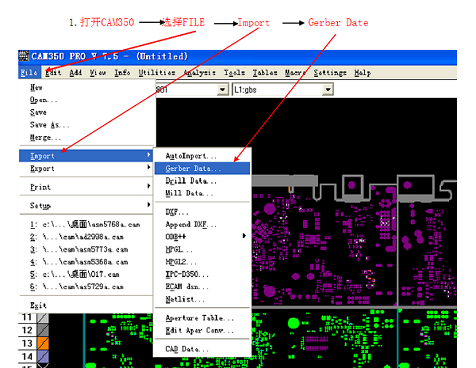The image size is (476, 368).
Task: Select AutoImport... in Import submenu
Action: [202, 156]
